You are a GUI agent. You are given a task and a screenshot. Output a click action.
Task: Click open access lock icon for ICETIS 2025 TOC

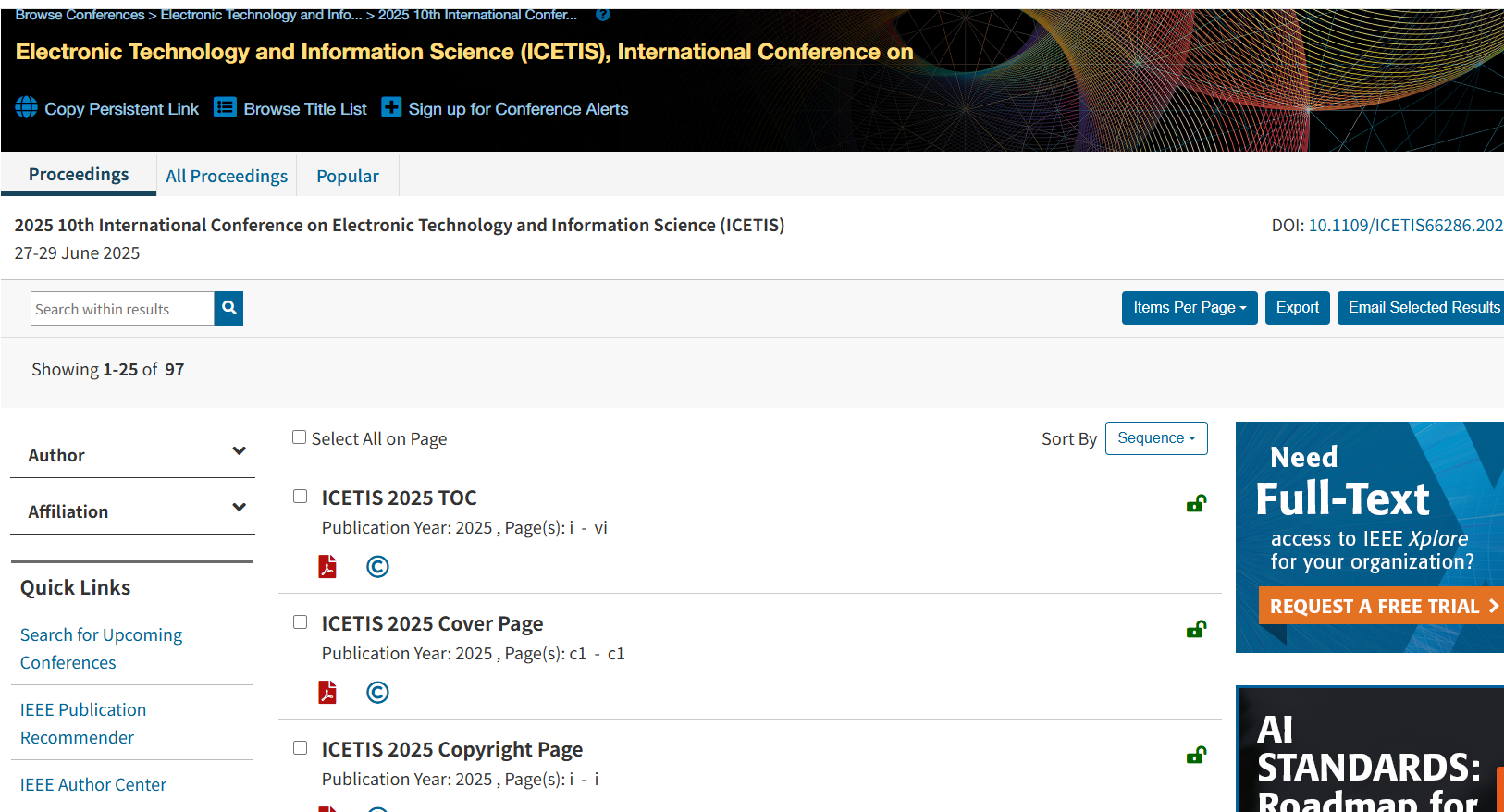pyautogui.click(x=1196, y=503)
